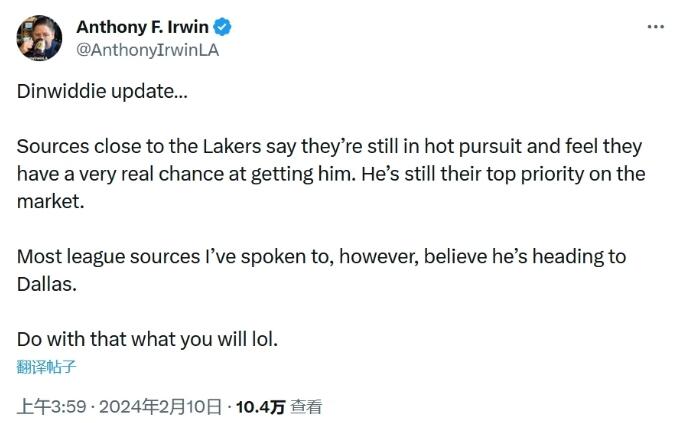This screenshot has height=423, width=679.
Task: Open the @AnthonyIrwinLA handle link
Action: [x=147, y=50]
